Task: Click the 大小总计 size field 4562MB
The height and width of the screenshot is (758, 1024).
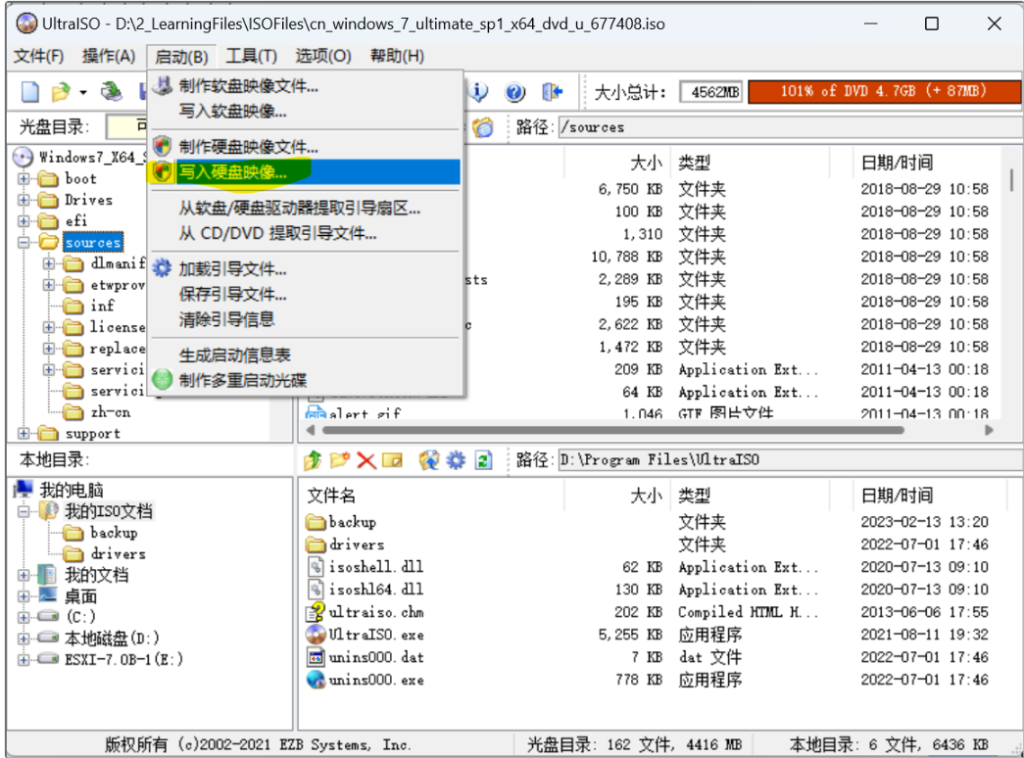Action: pos(711,92)
